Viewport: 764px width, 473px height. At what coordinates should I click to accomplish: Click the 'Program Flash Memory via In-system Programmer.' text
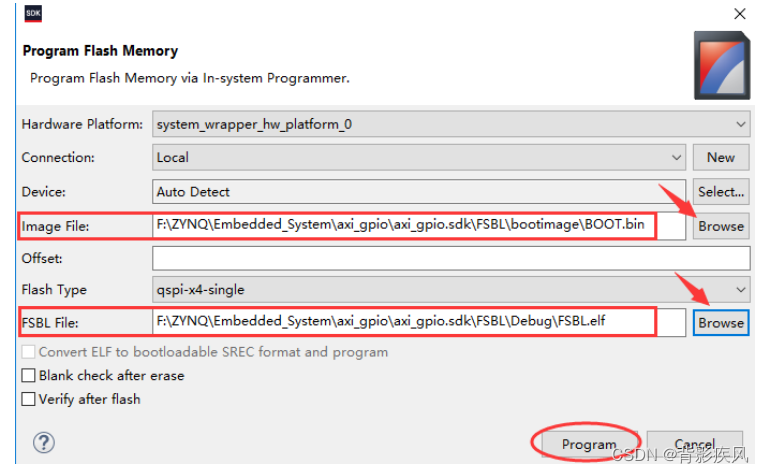point(190,78)
